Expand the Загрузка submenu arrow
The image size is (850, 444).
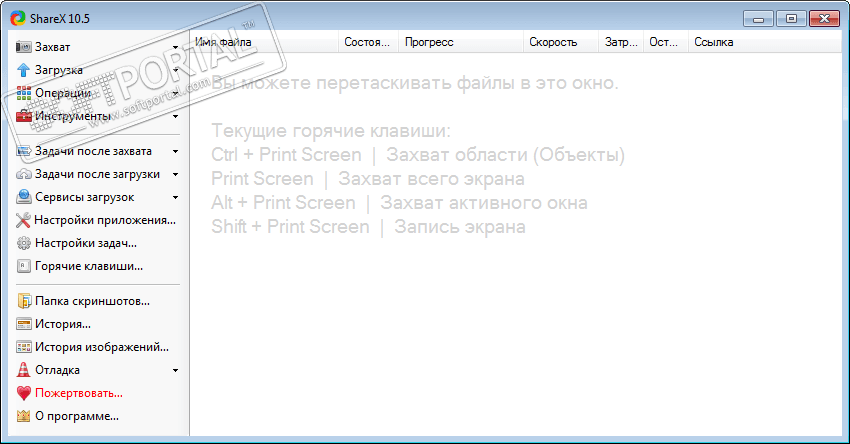point(175,70)
